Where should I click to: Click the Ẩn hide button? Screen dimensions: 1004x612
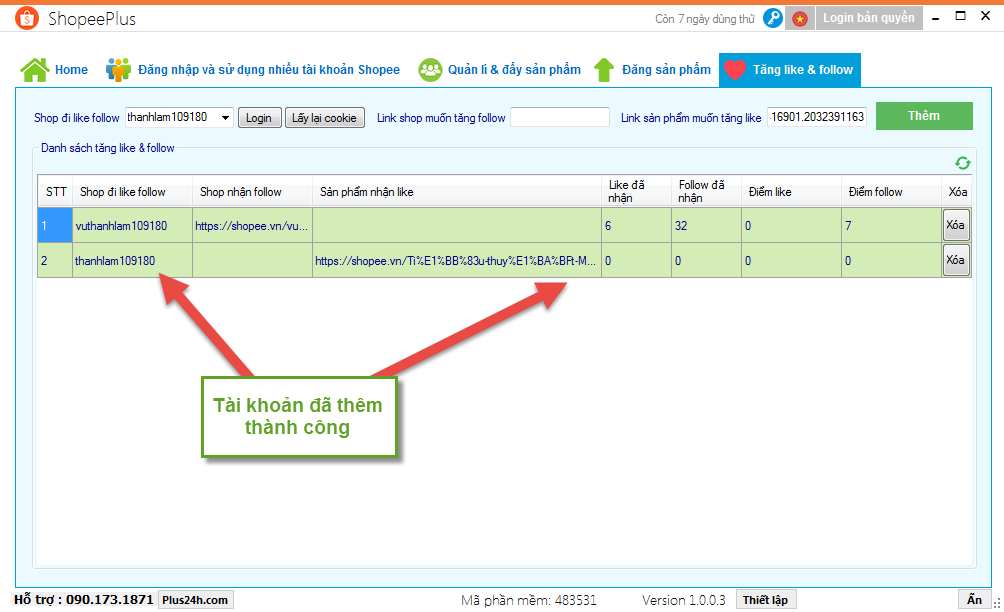tap(974, 600)
